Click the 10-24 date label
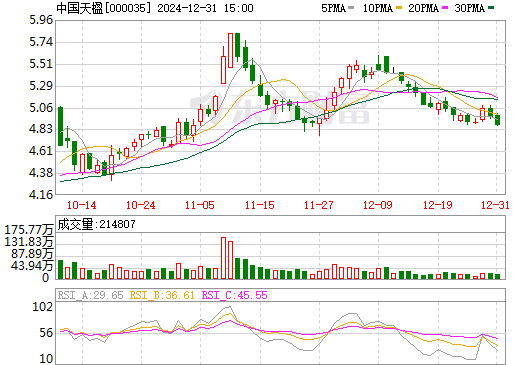This screenshot has width=520, height=365. [x=141, y=205]
